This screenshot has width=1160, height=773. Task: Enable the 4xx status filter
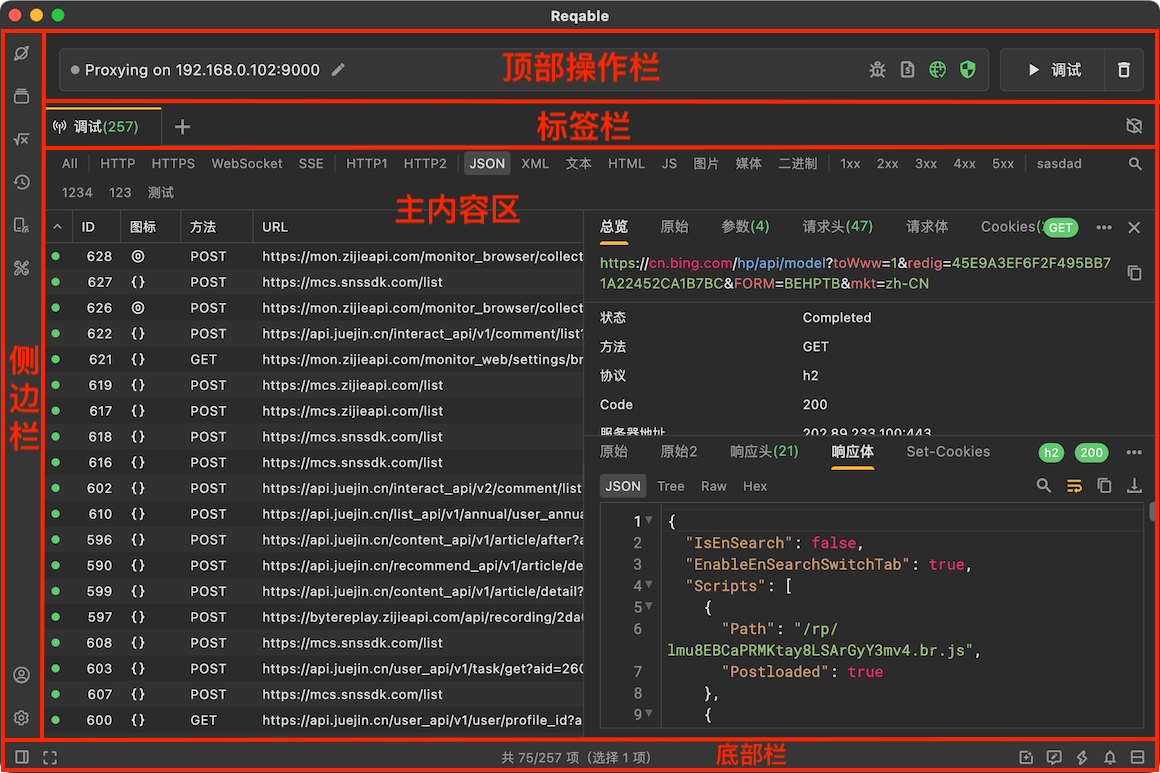click(x=964, y=163)
